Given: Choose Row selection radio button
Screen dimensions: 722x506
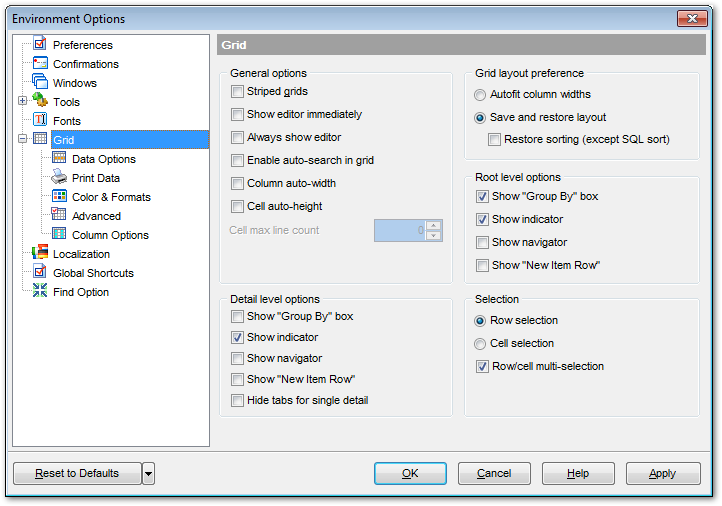Looking at the screenshot, I should pyautogui.click(x=480, y=321).
